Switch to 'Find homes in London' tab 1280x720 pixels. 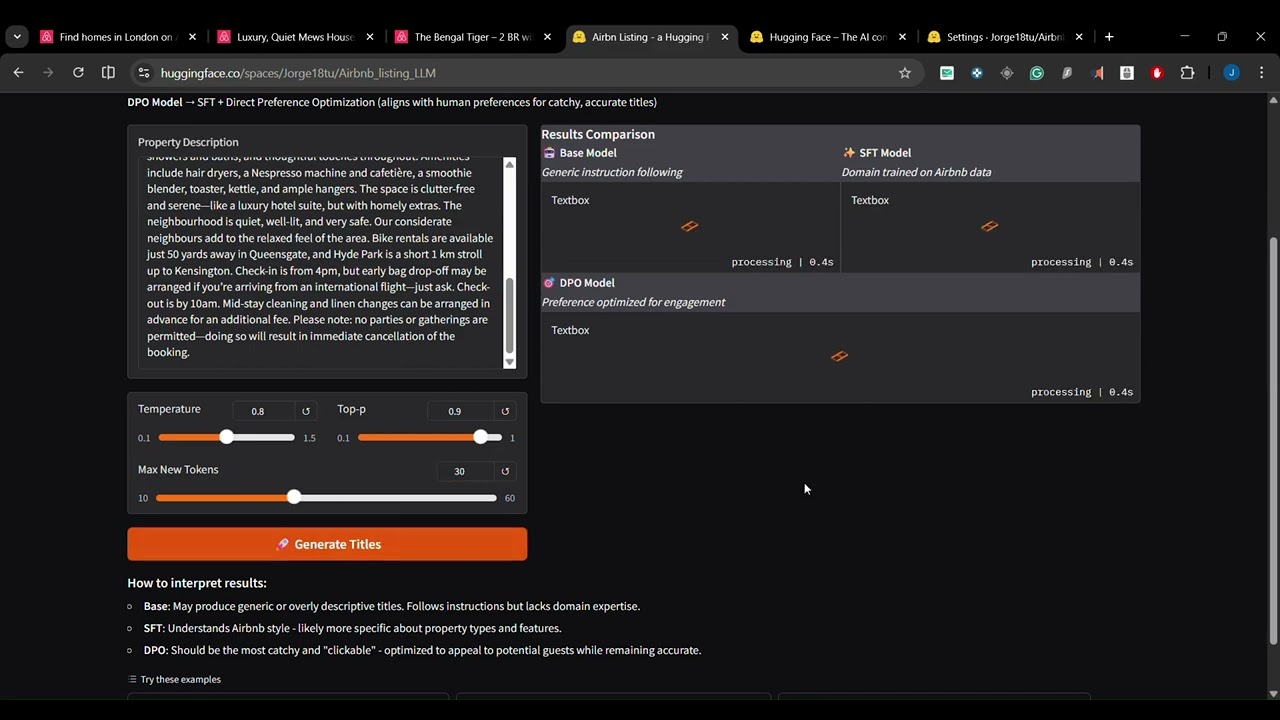[118, 37]
